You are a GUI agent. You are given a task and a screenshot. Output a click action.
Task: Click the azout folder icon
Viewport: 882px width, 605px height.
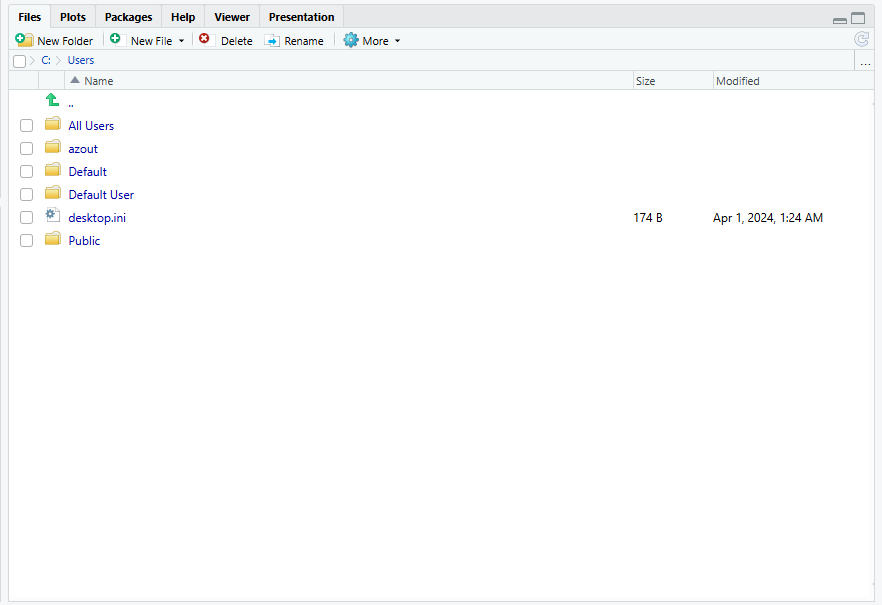(53, 147)
